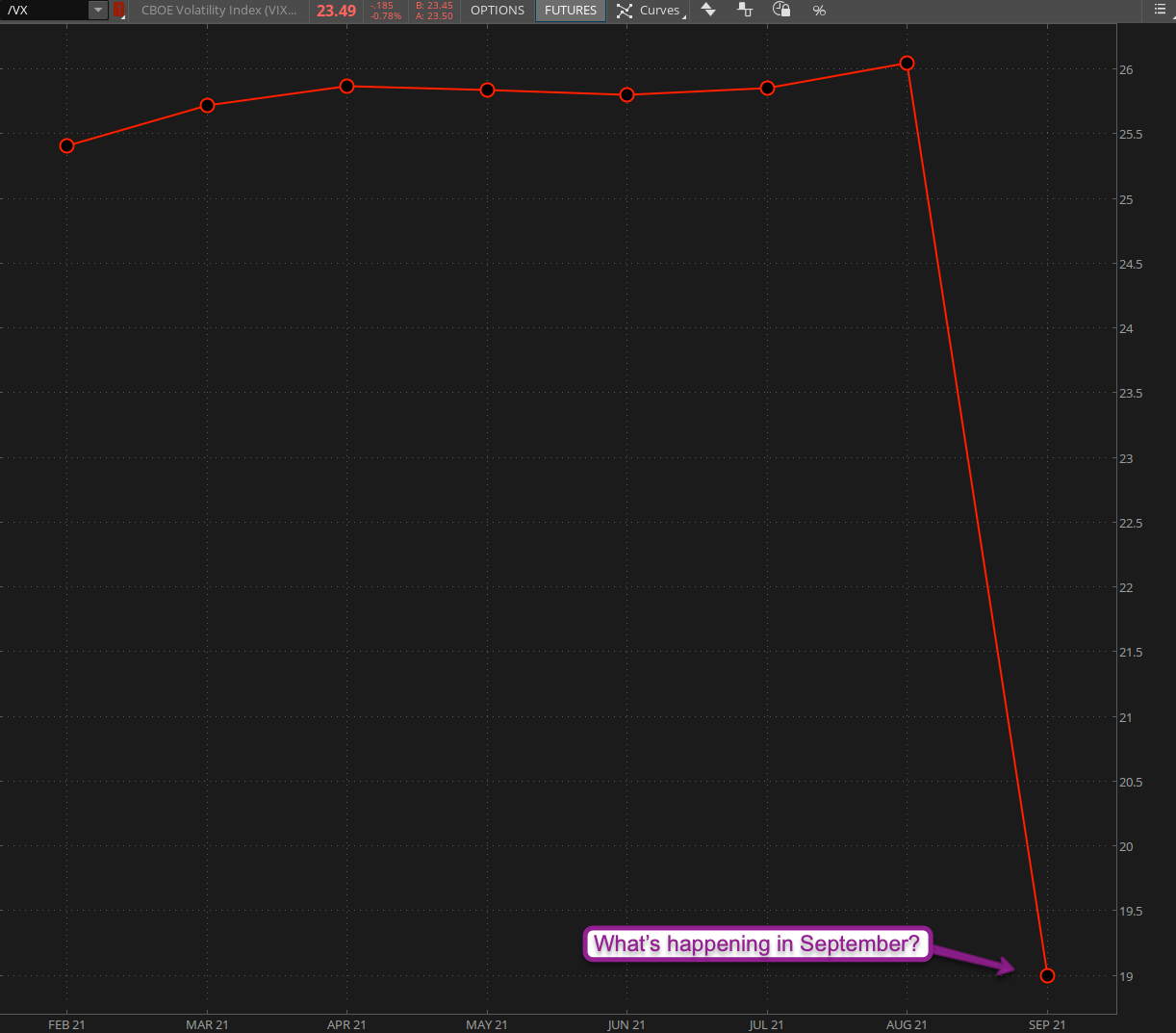This screenshot has width=1176, height=1033.
Task: Open the symbol selector dropdown arrow
Action: click(x=98, y=11)
